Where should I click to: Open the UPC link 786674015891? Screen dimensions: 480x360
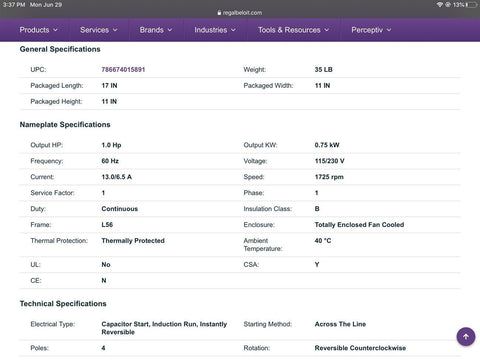coord(123,70)
